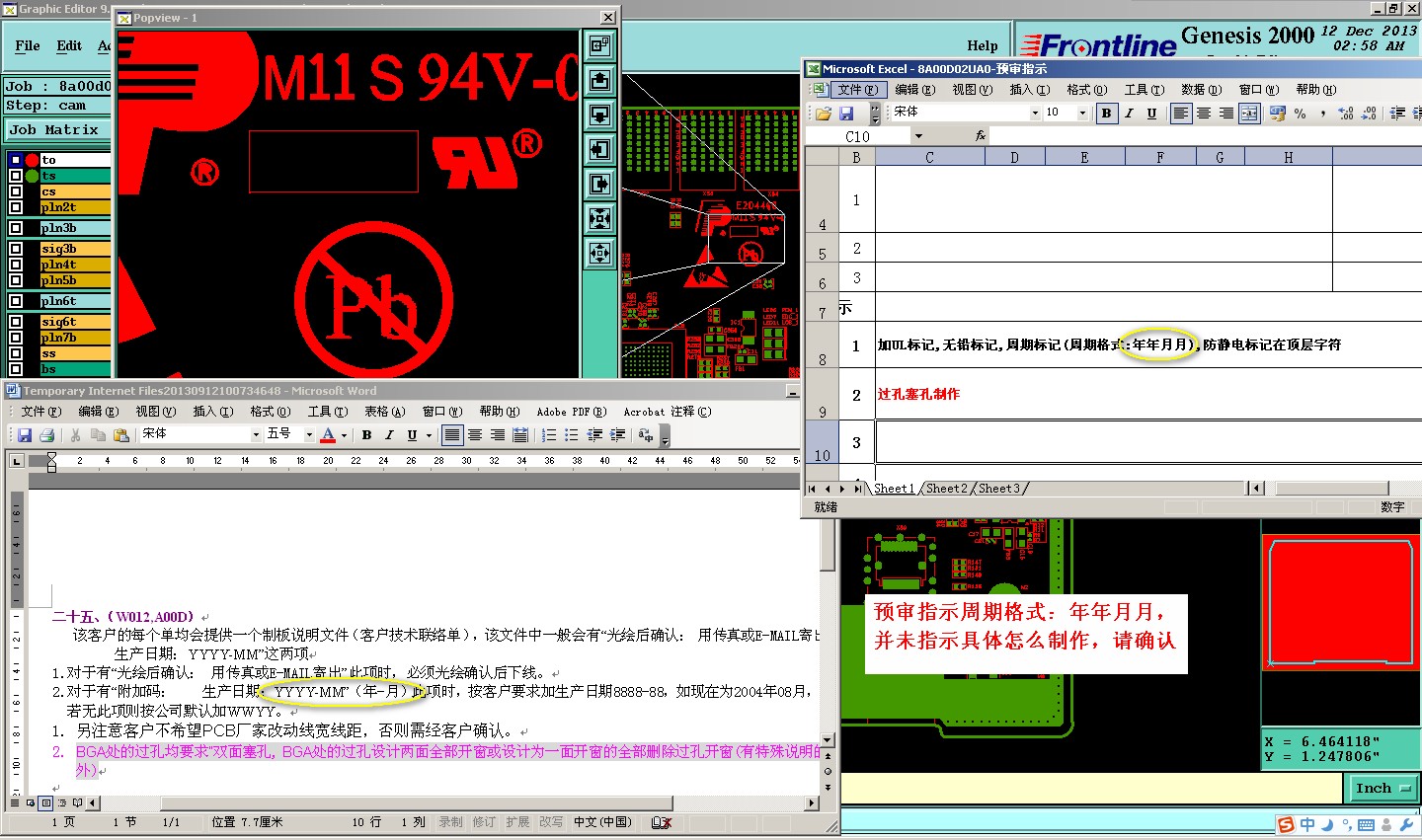Open Excel 文件(F) menu
Viewport: 1422px width, 840px height.
click(857, 90)
